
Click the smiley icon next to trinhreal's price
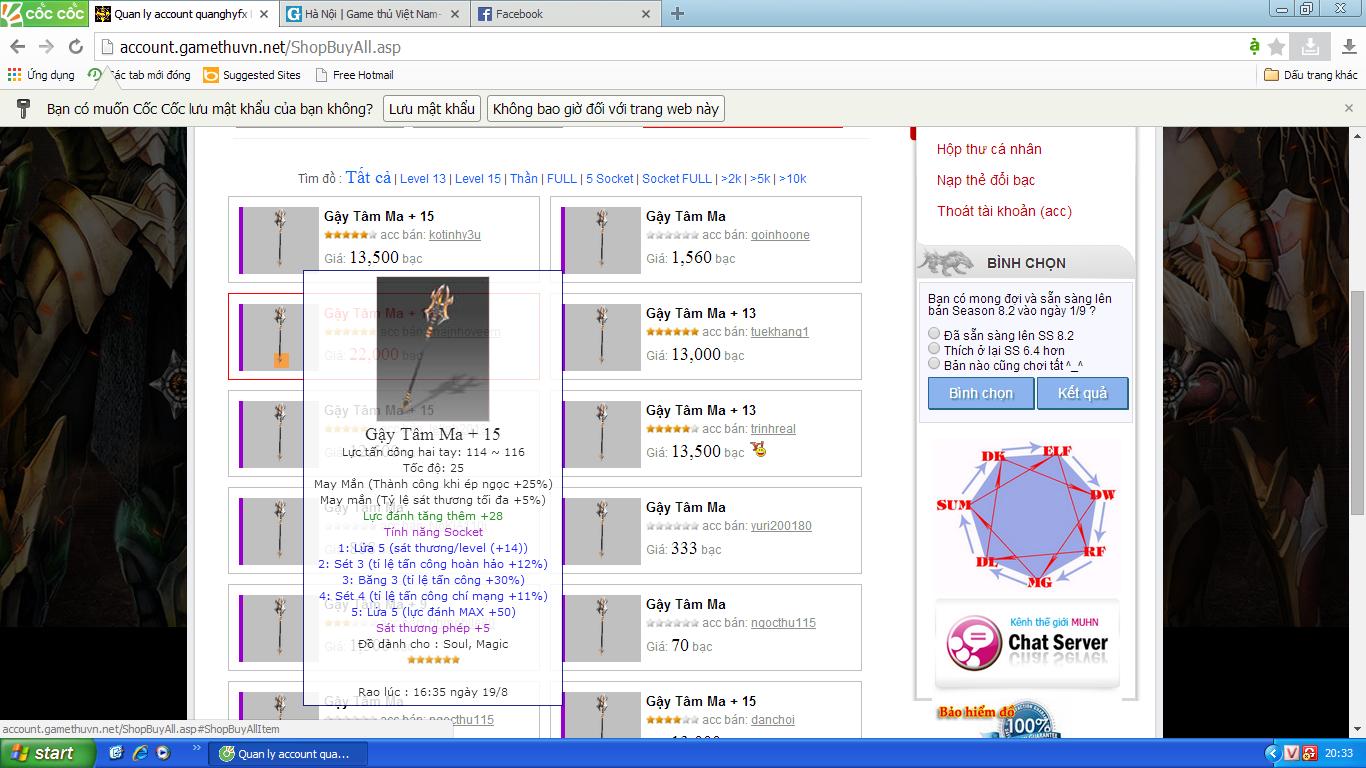(x=759, y=450)
